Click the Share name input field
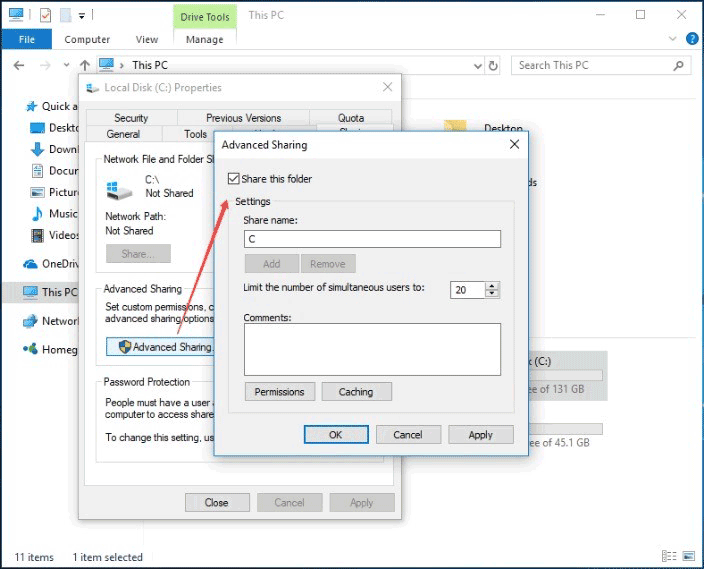Viewport: 704px width, 569px height. [x=372, y=239]
